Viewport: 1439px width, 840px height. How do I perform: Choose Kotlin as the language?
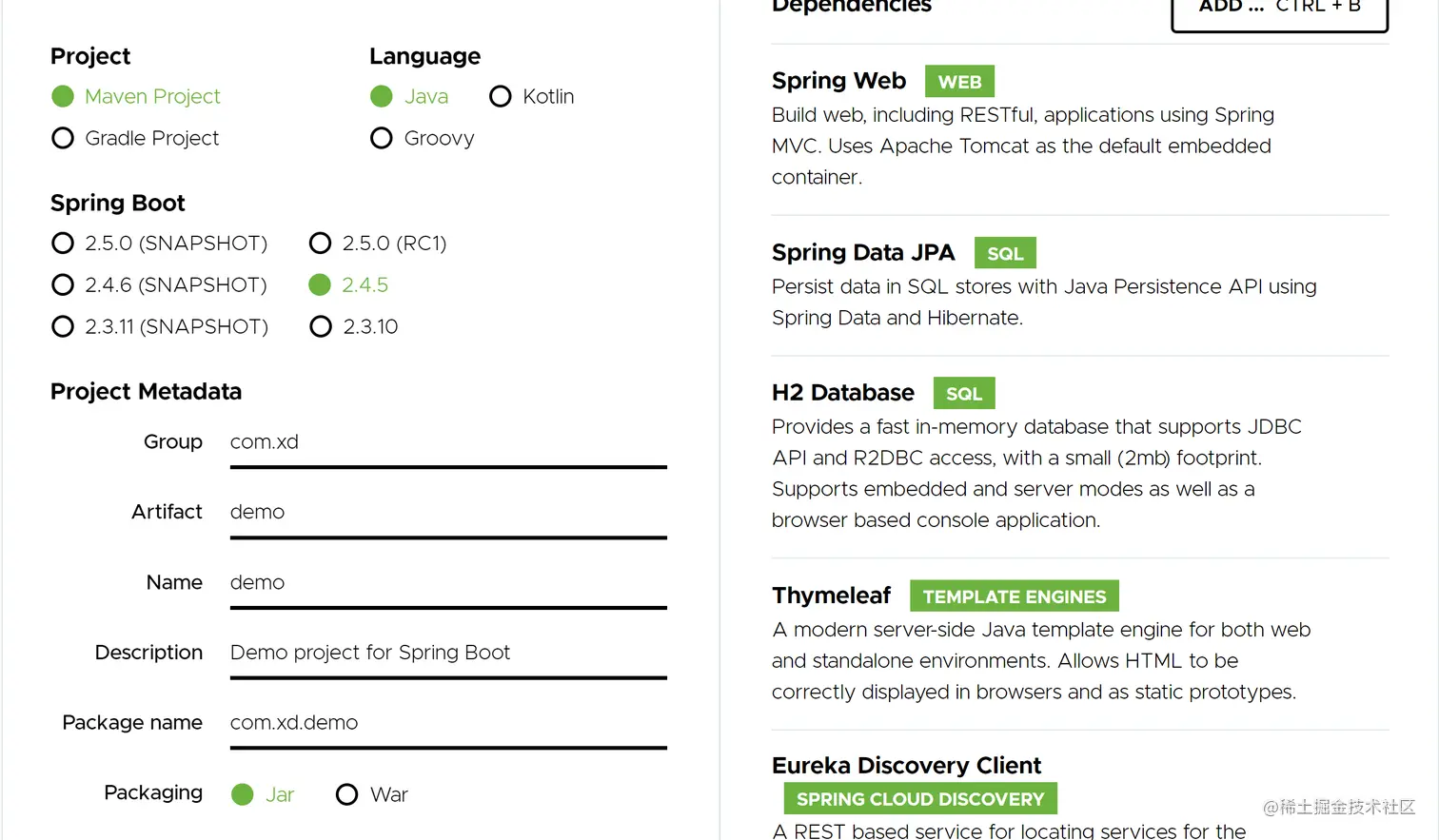pyautogui.click(x=501, y=97)
